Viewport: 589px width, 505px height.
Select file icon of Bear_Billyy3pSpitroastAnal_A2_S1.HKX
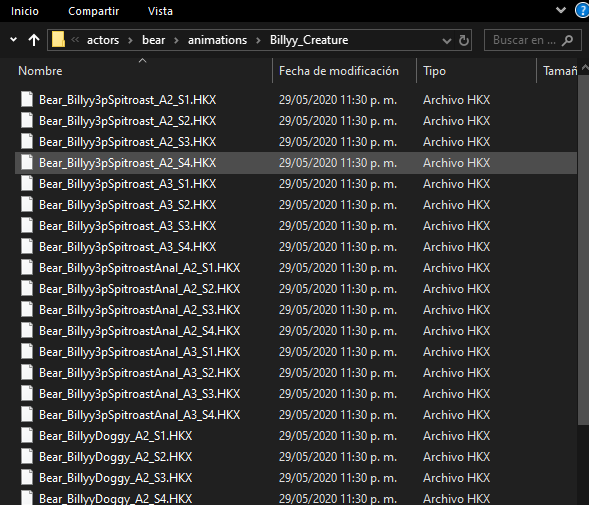27,268
